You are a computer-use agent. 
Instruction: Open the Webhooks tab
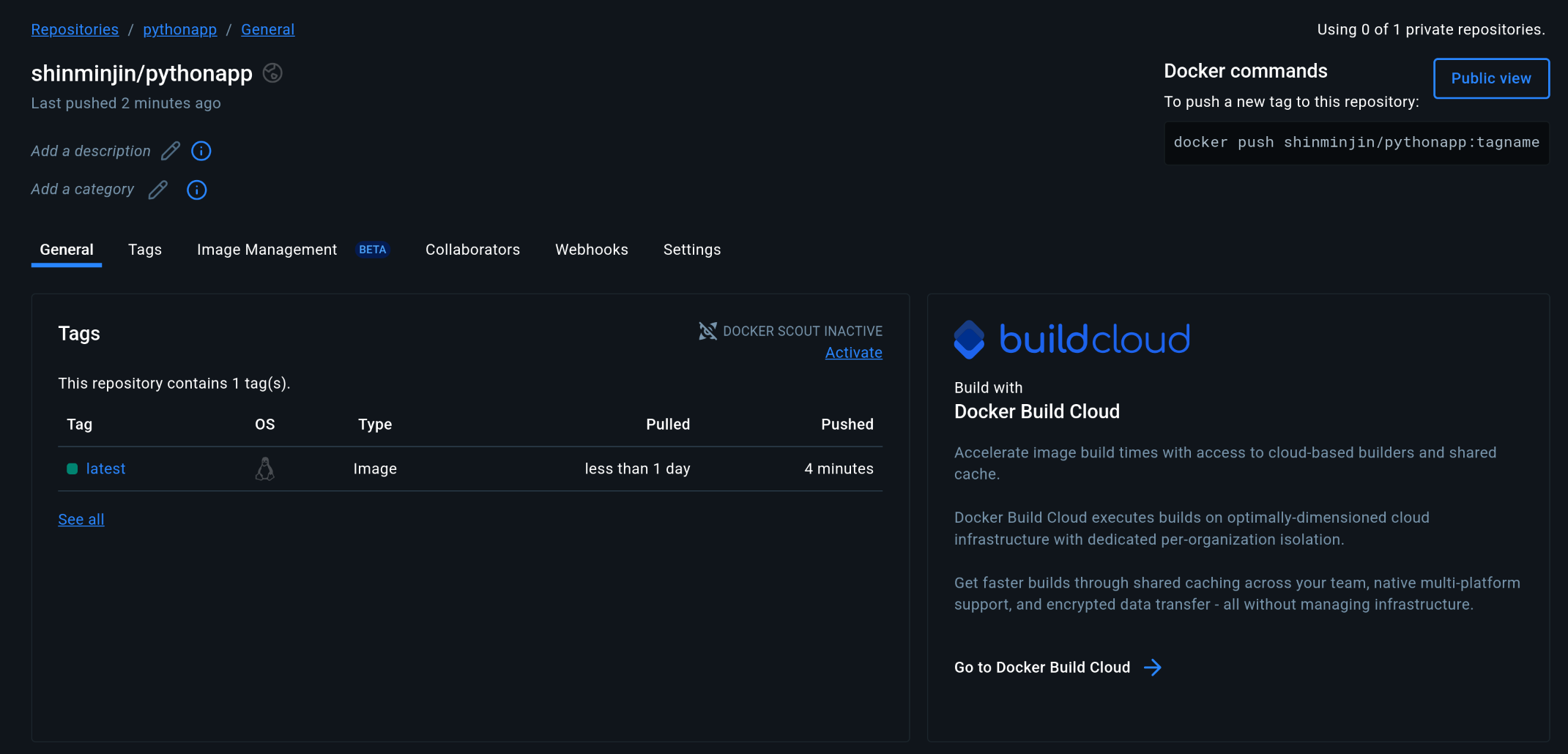(x=592, y=250)
